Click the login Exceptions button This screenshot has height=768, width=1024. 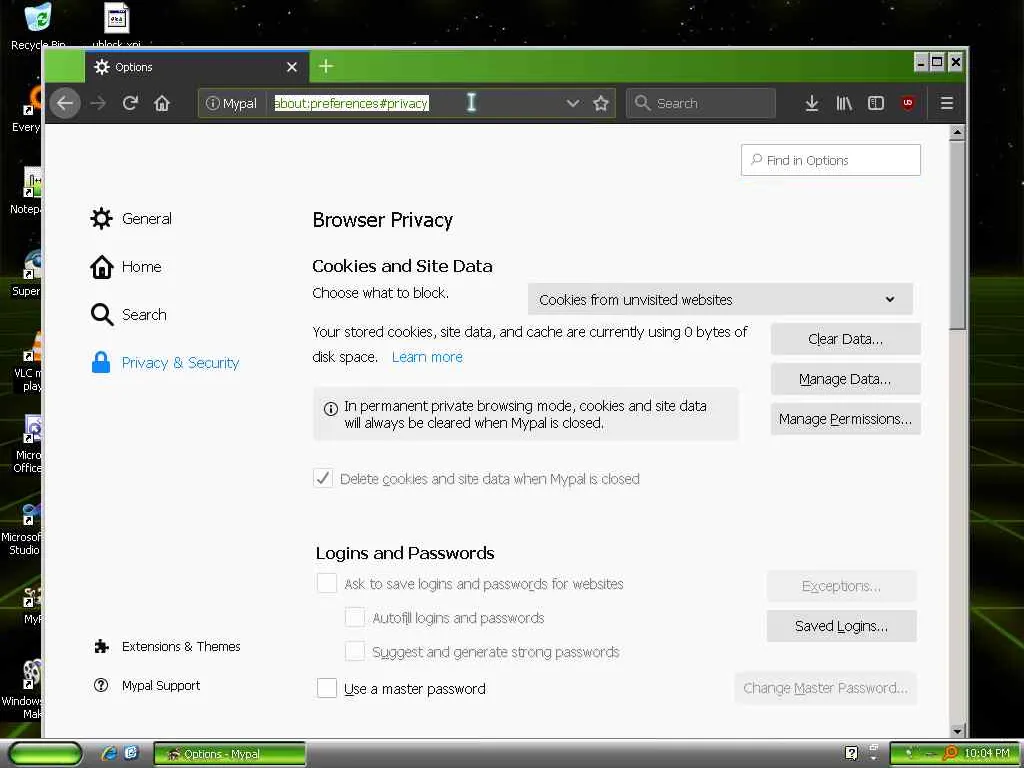pyautogui.click(x=841, y=586)
